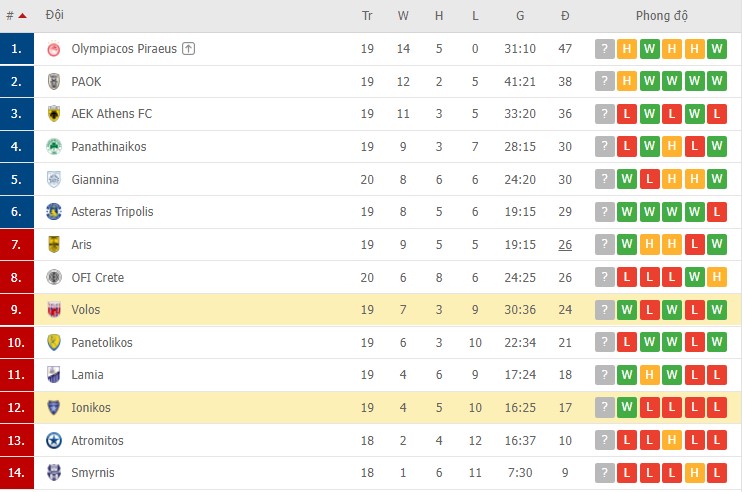This screenshot has height=492, width=742.
Task: Sort standings by the G goals column
Action: 520,16
